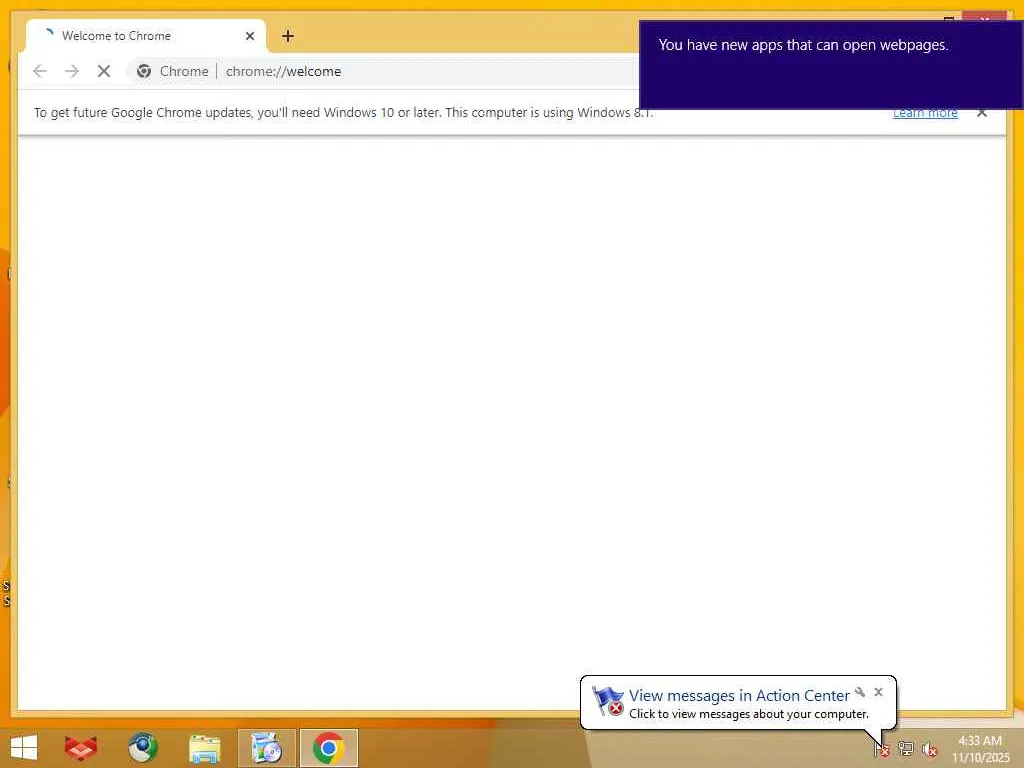The image size is (1024, 768).
Task: Go back with the back arrow
Action: pyautogui.click(x=40, y=71)
